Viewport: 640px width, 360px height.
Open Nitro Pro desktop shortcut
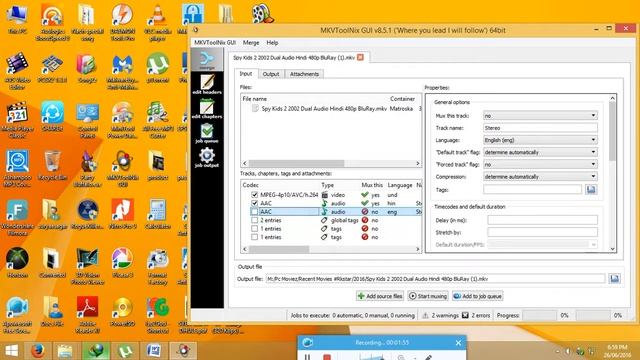point(122,214)
